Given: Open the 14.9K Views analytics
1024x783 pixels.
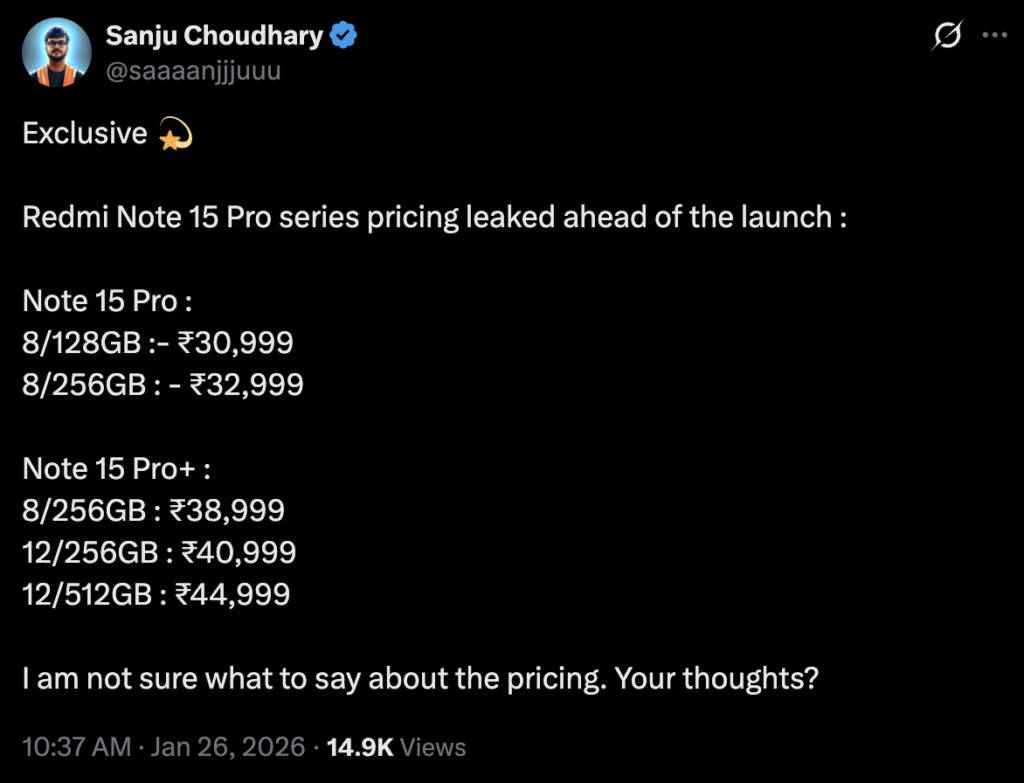Looking at the screenshot, I should click(x=396, y=747).
